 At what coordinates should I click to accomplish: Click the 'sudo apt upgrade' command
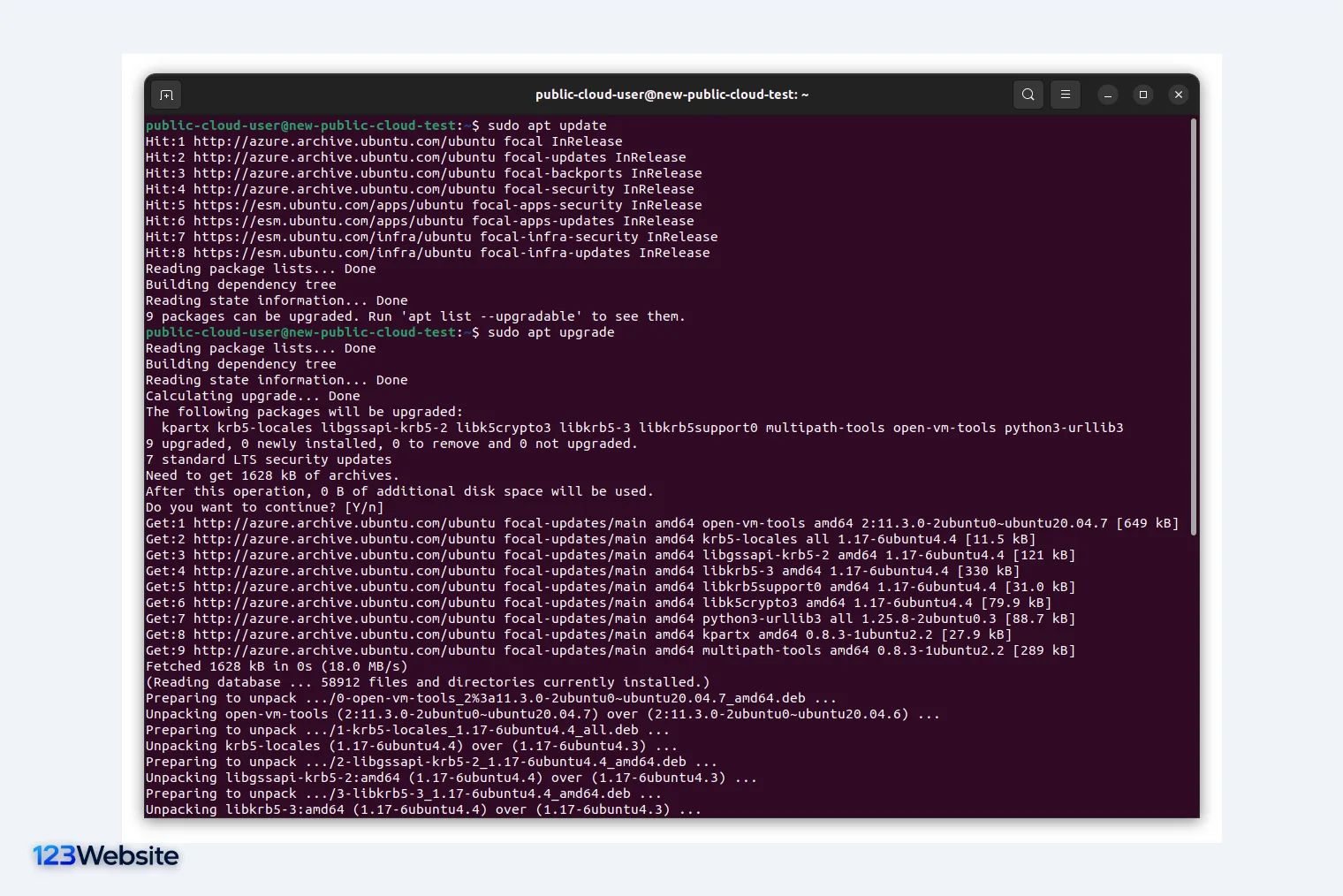click(550, 332)
